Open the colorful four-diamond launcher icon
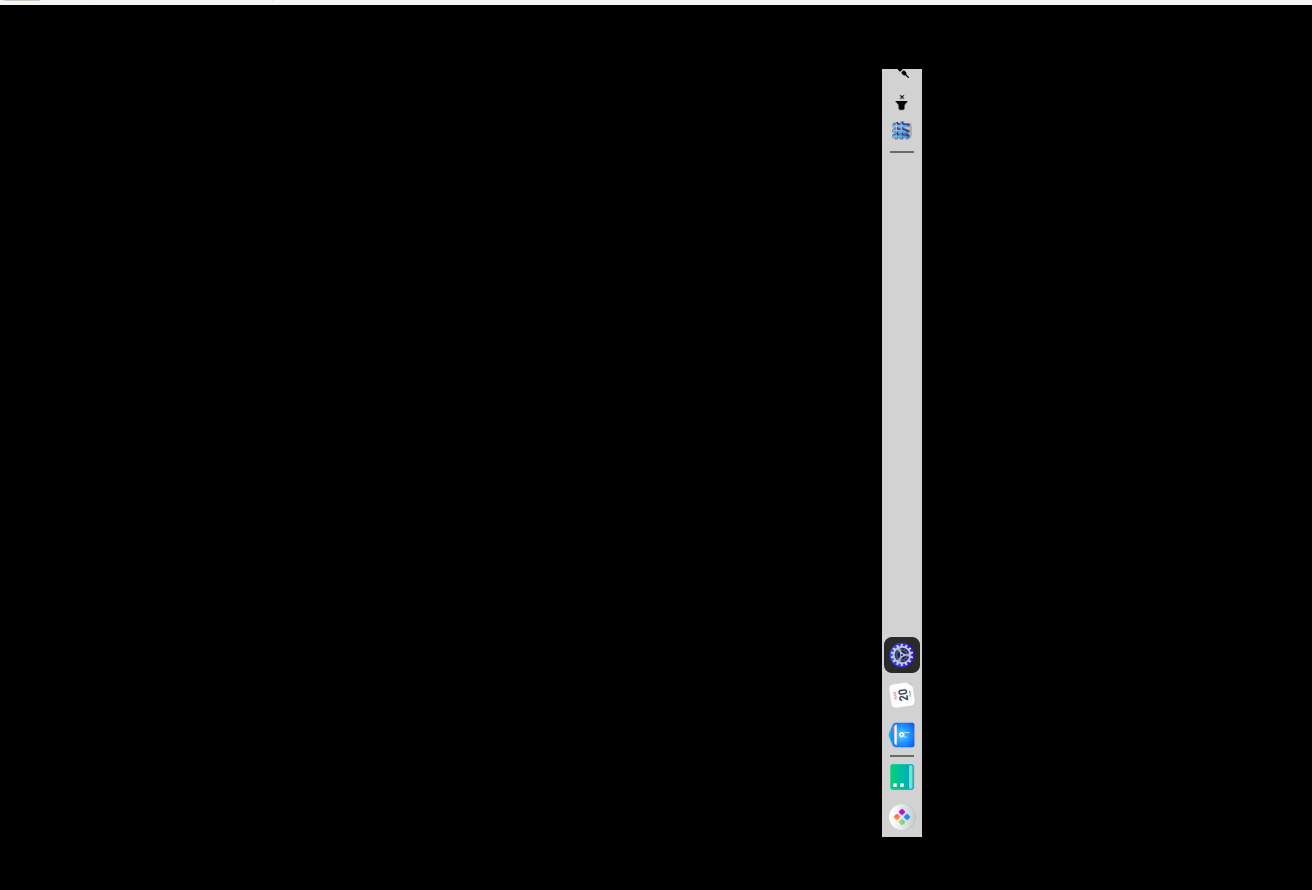The width and height of the screenshot is (1312, 890). [x=901, y=817]
